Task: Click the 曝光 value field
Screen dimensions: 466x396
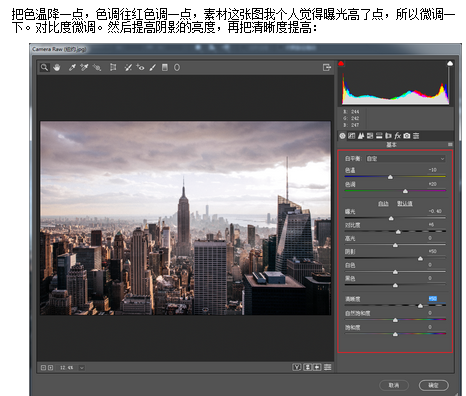Action: tap(435, 211)
